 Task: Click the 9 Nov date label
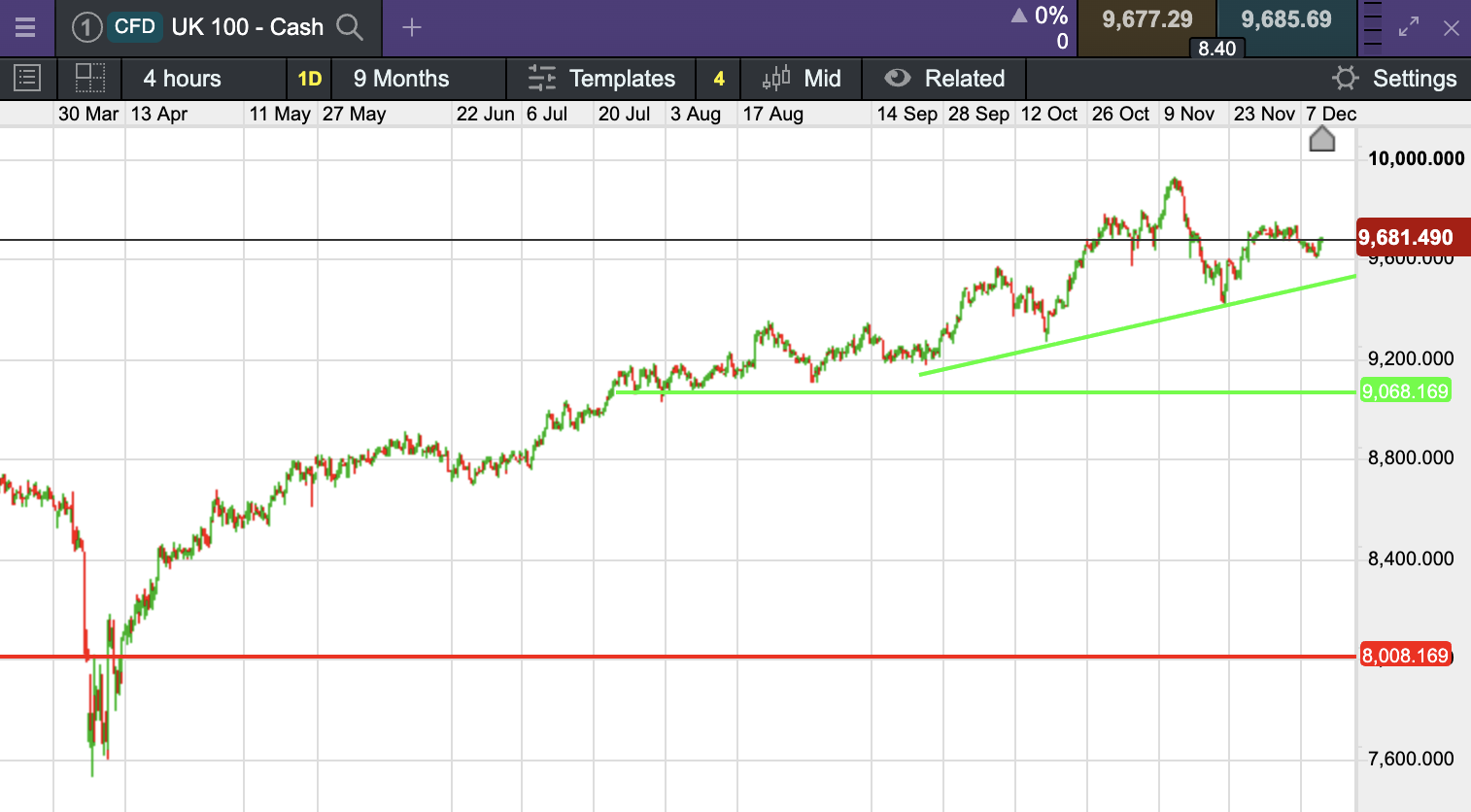pyautogui.click(x=1189, y=114)
